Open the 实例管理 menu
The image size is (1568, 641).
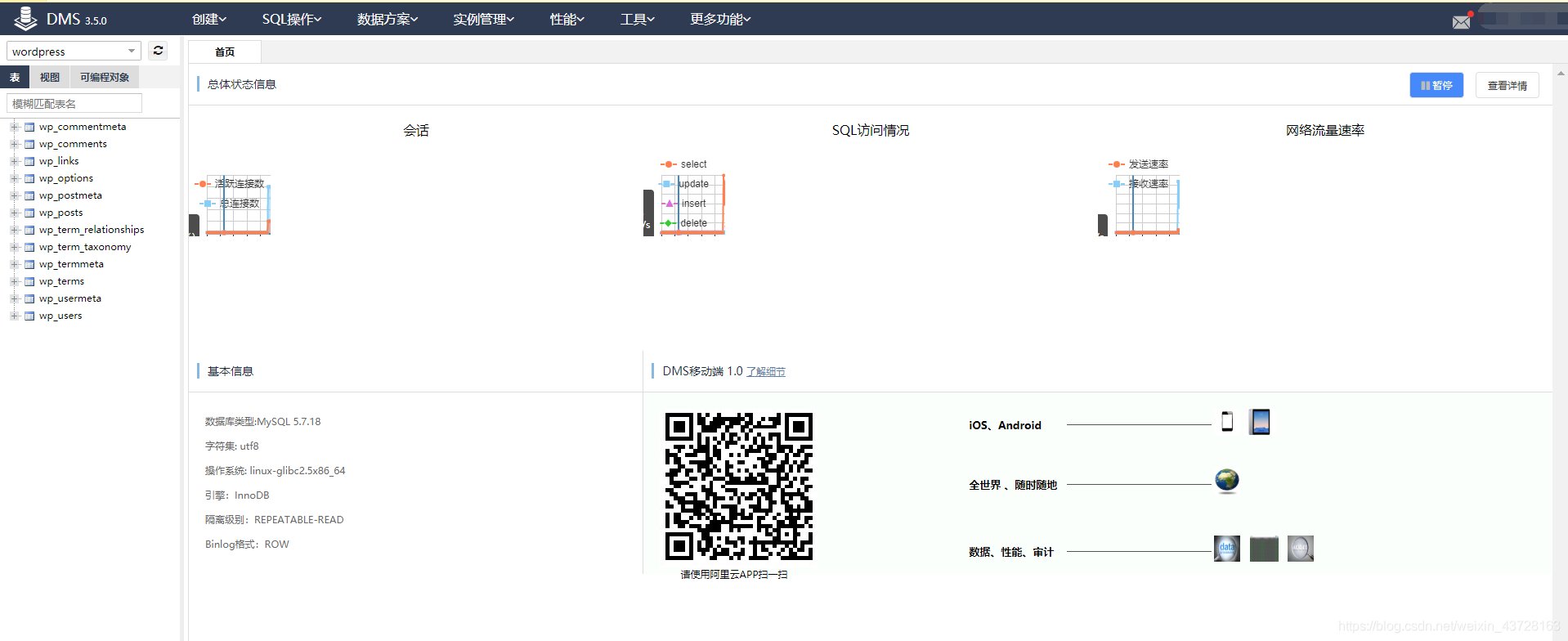click(x=484, y=19)
